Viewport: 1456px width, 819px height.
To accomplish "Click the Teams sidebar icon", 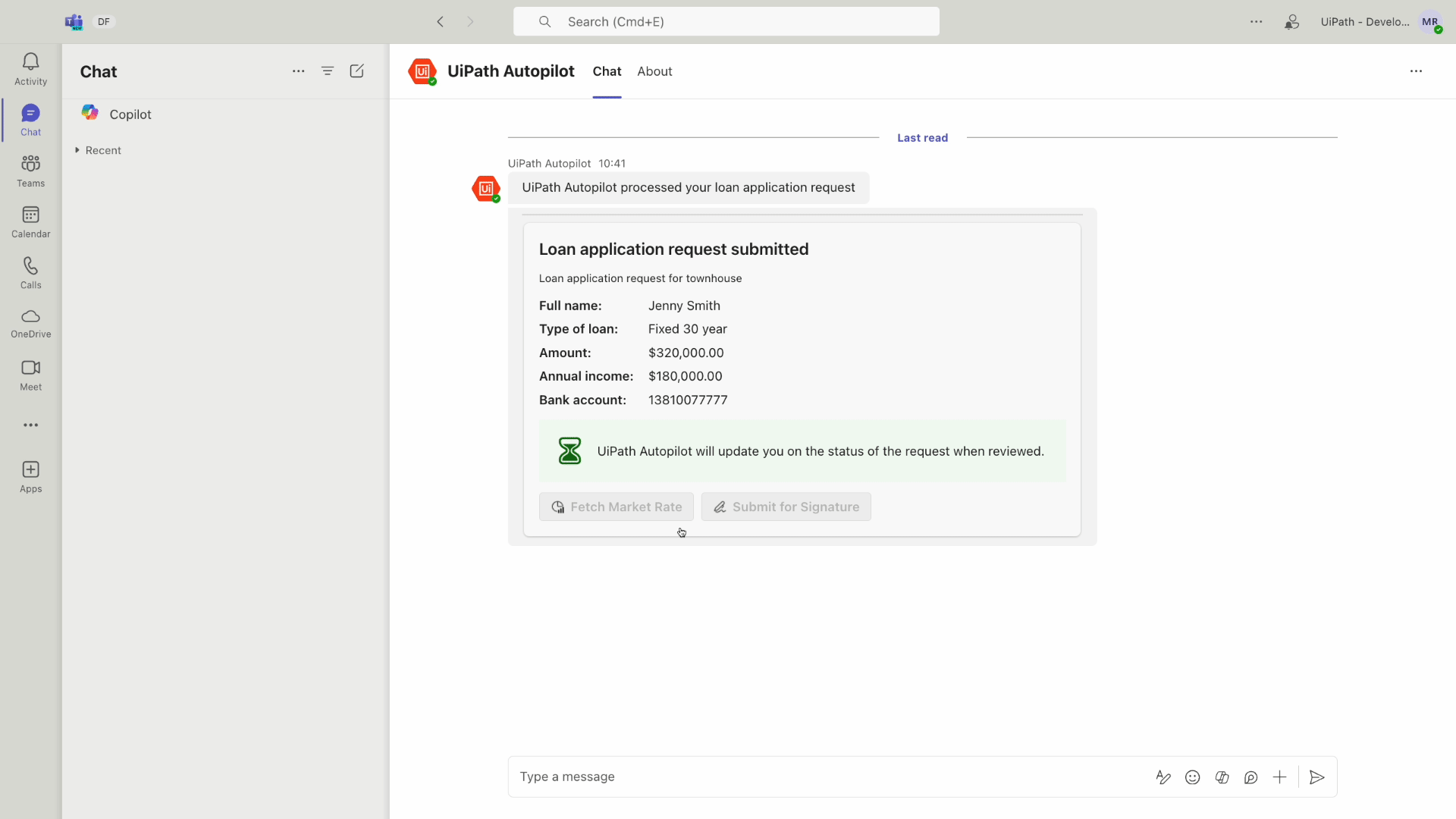I will [31, 170].
